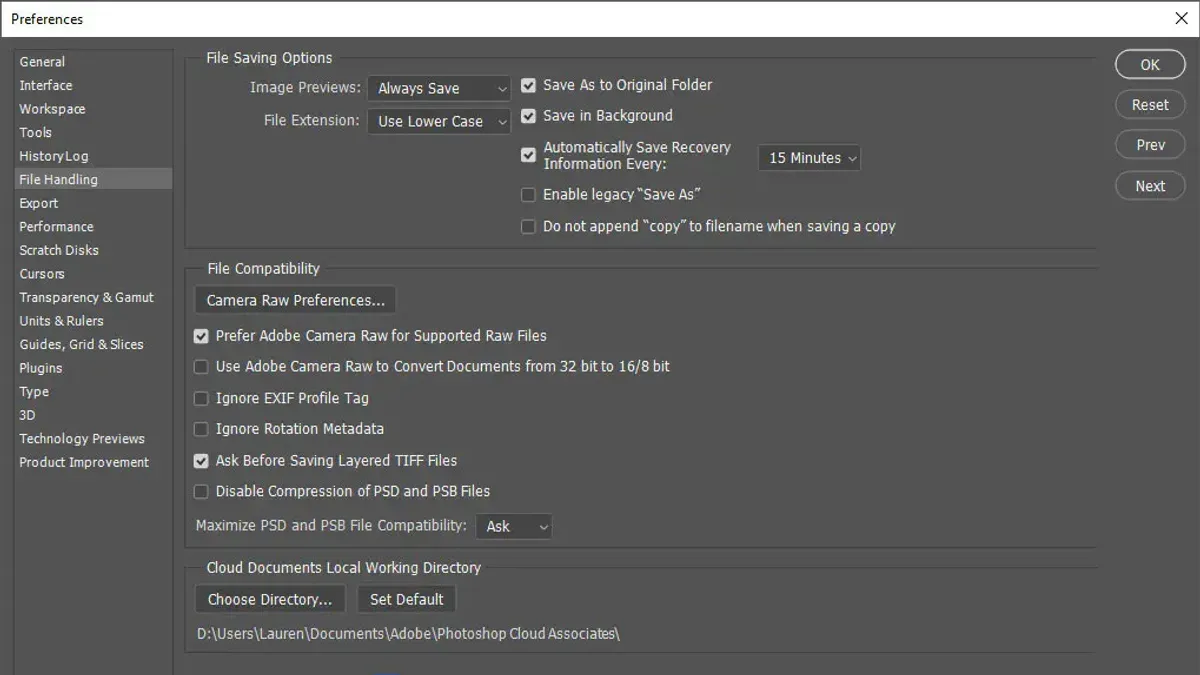Close the Preferences dialog window
The image size is (1200, 675).
pyautogui.click(x=1180, y=18)
